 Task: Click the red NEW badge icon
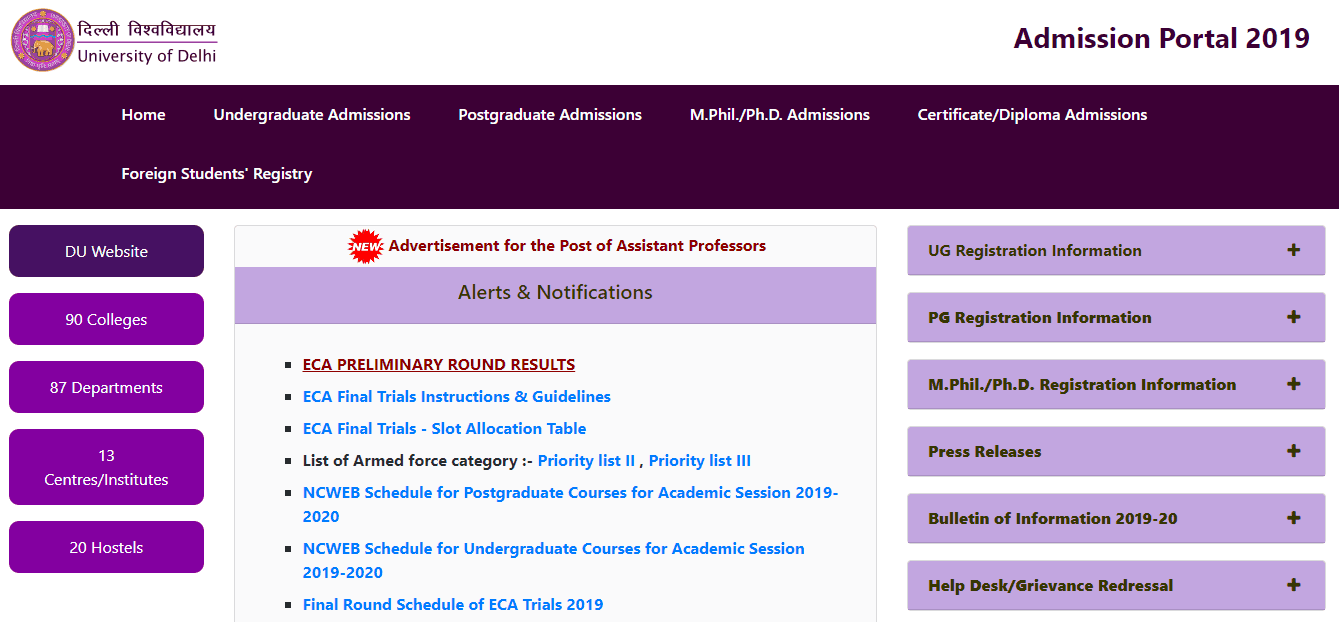point(365,246)
